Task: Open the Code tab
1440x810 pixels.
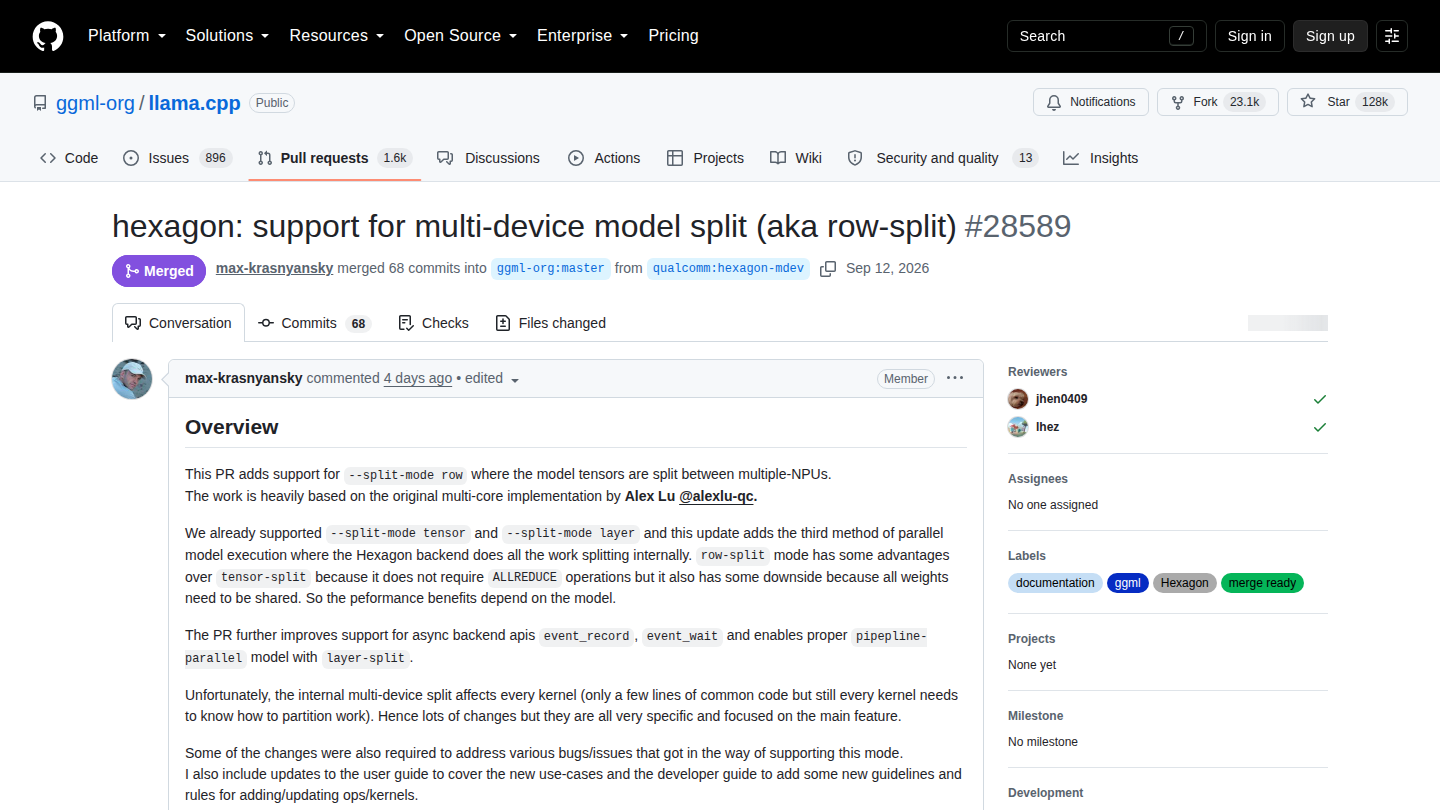Action: pos(69,158)
